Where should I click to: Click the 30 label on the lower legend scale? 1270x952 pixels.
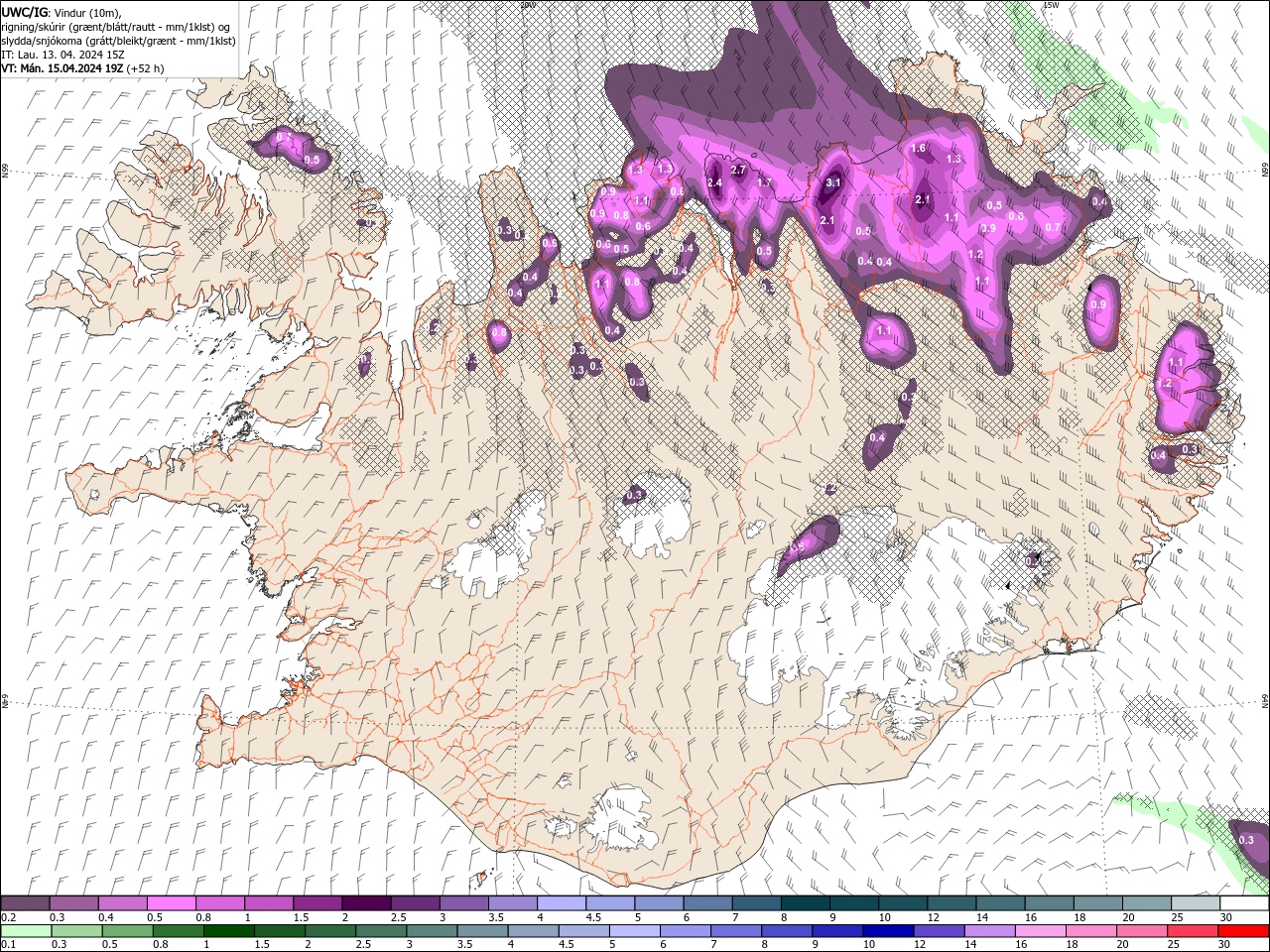[x=1226, y=945]
